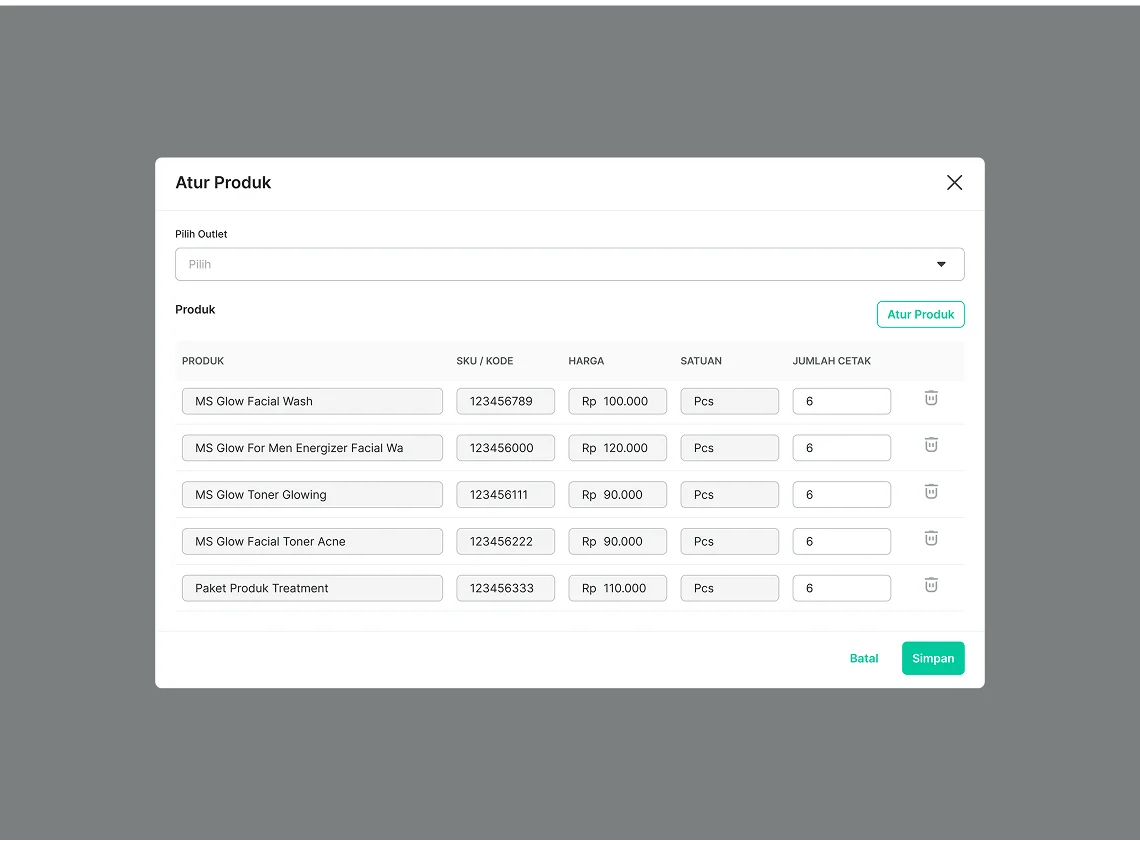Screen dimensions: 1140x841
Task: Click the MS Glow Facial Toner Acne name field
Action: click(x=312, y=541)
